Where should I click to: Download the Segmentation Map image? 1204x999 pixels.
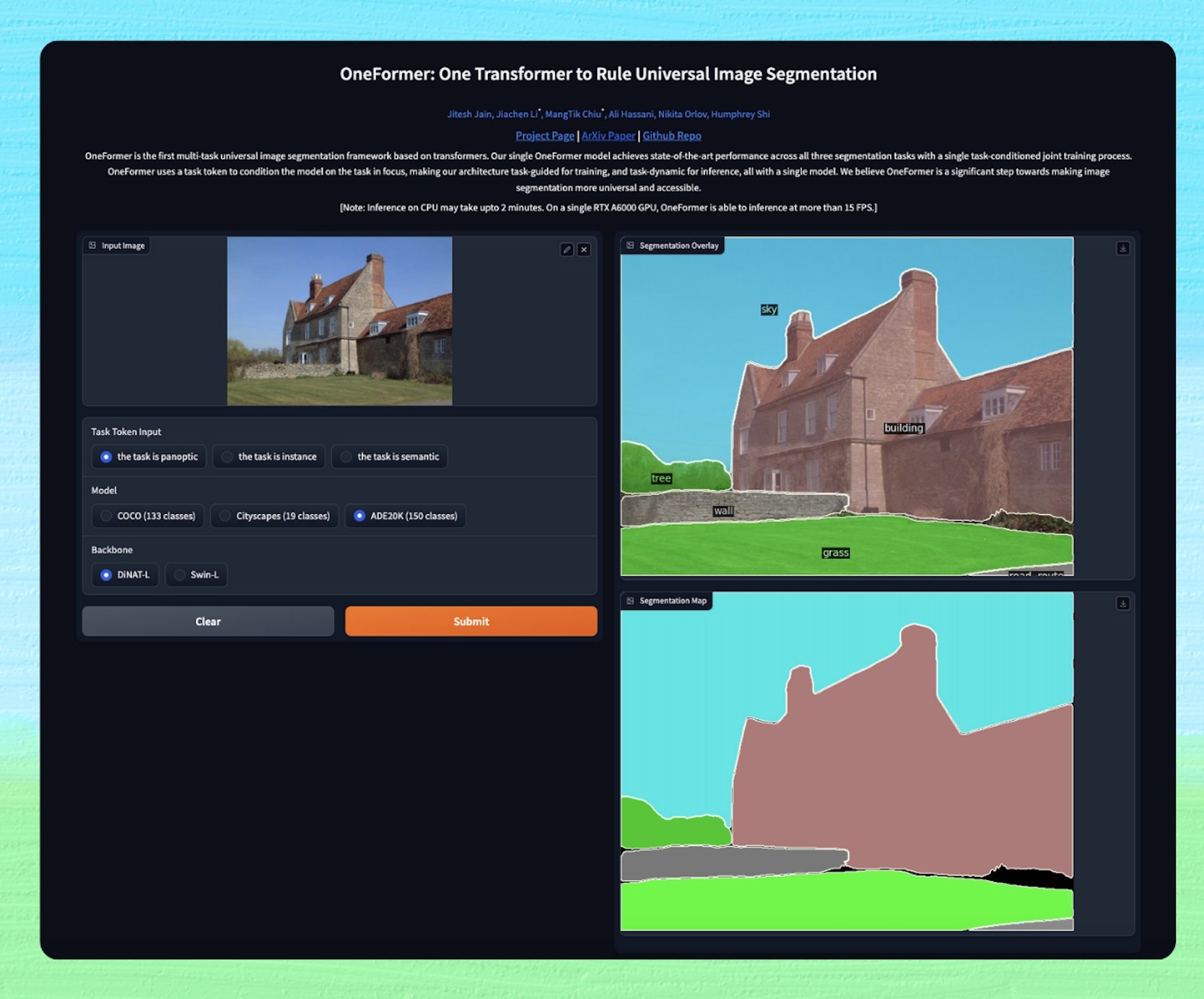[x=1122, y=603]
